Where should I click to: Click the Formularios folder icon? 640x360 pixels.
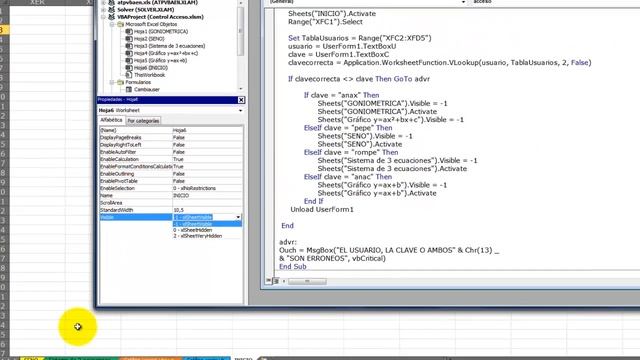120,82
